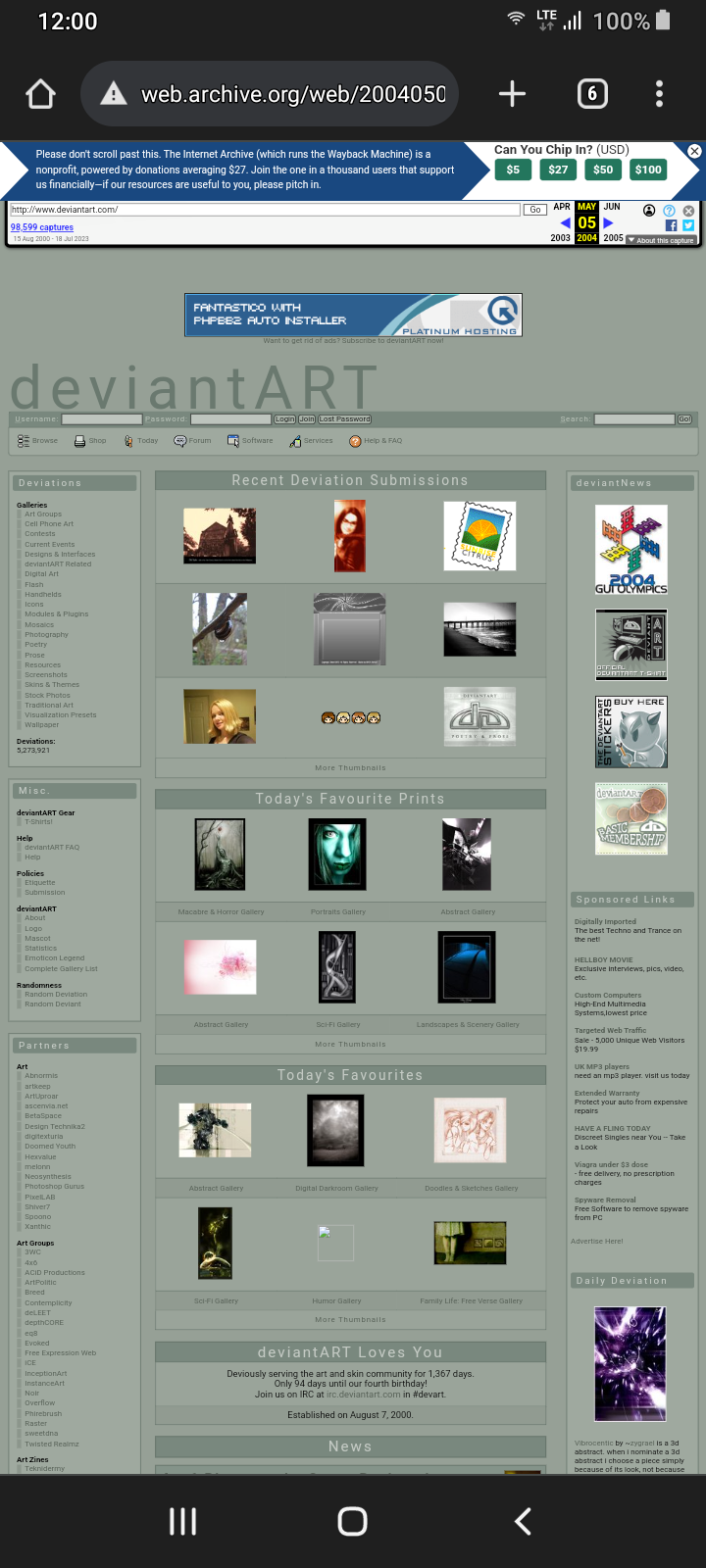Donate $27 to Internet Archive
This screenshot has height=1568, width=706.
(558, 170)
